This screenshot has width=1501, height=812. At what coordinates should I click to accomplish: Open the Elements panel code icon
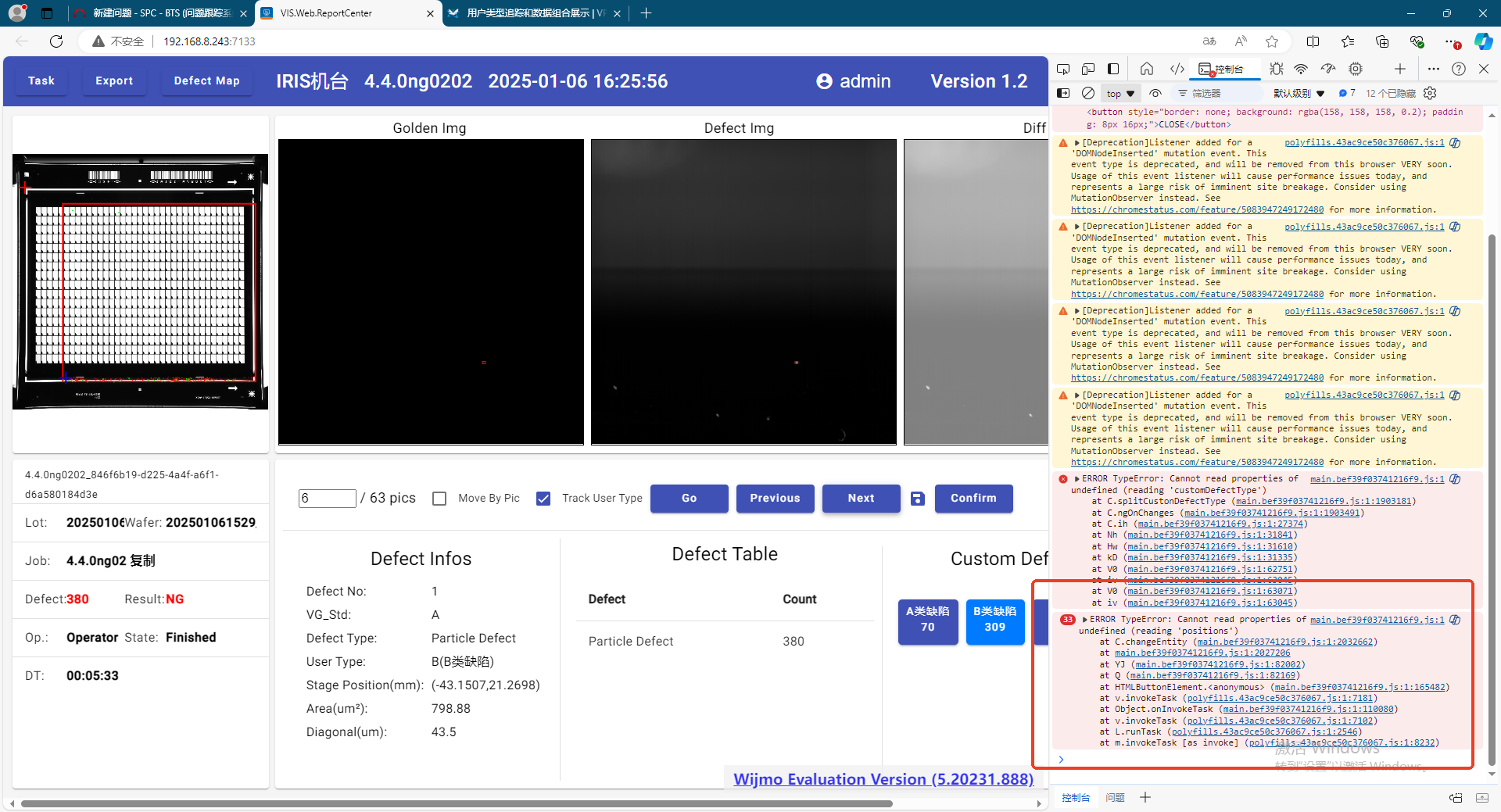(1177, 69)
